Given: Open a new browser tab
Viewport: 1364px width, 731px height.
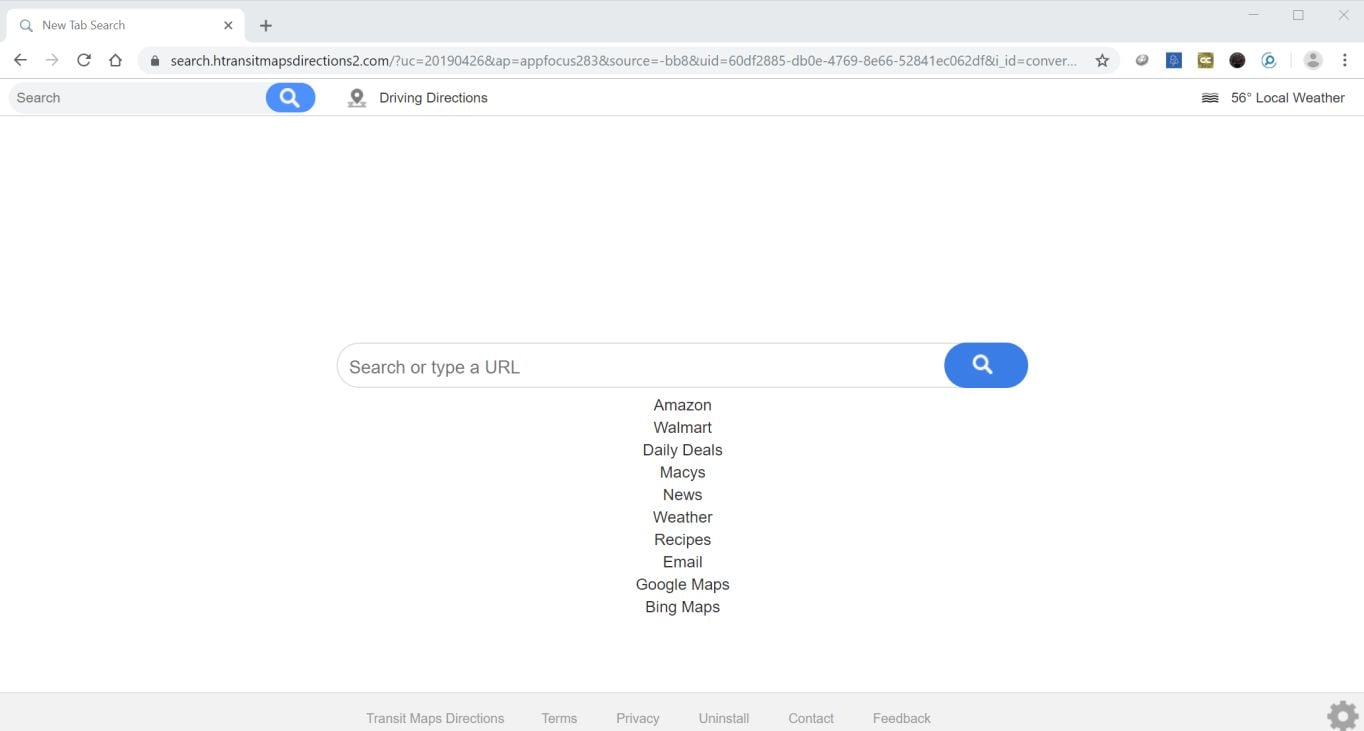Looking at the screenshot, I should click(x=266, y=25).
